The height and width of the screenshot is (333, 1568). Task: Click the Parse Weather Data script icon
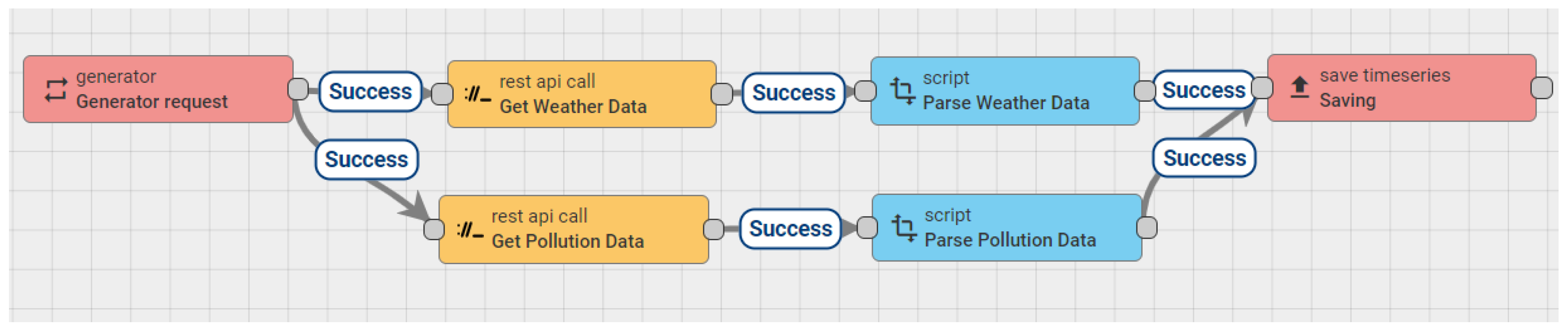[902, 91]
